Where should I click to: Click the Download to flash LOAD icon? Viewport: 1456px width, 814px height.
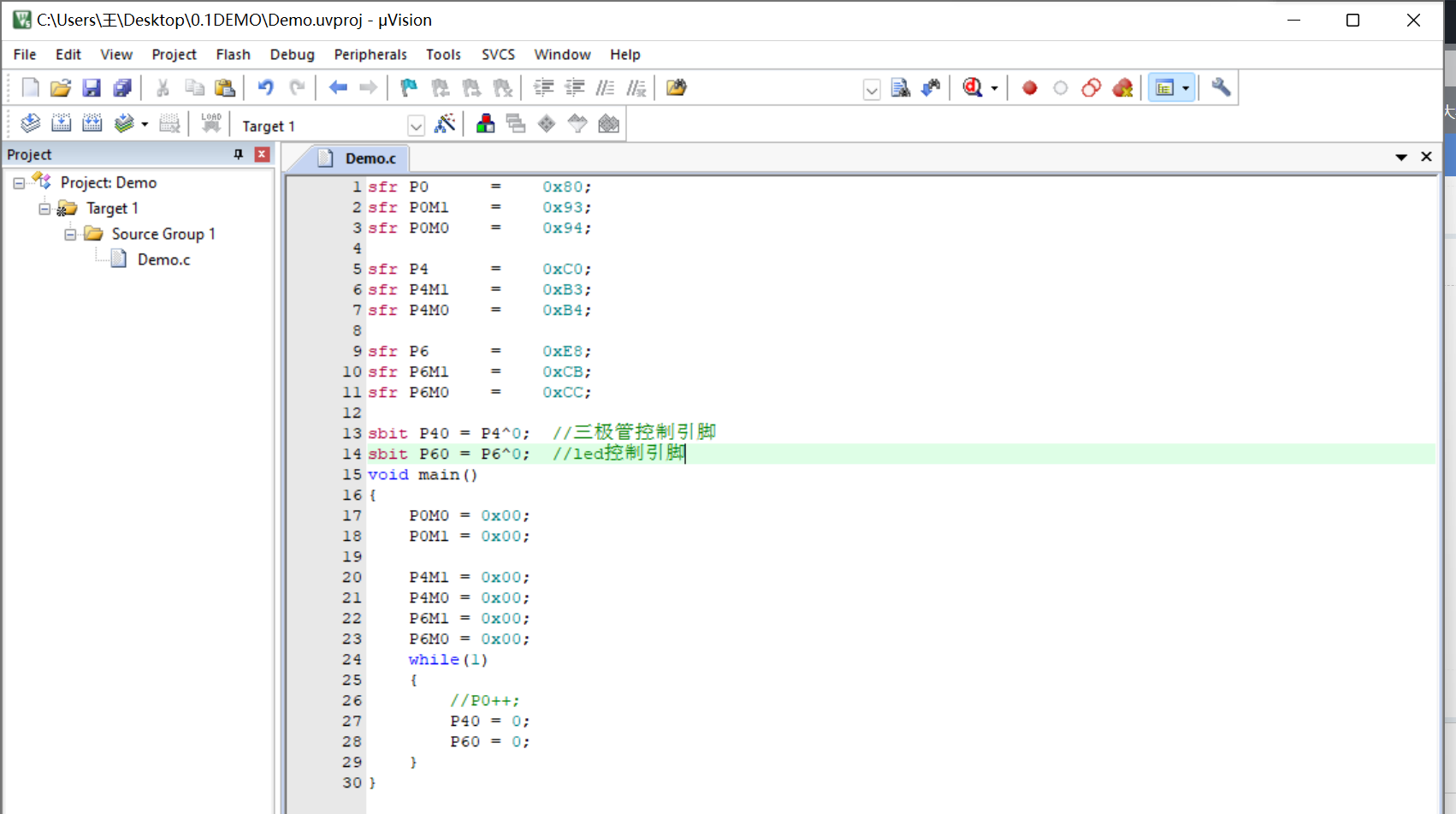[x=211, y=123]
